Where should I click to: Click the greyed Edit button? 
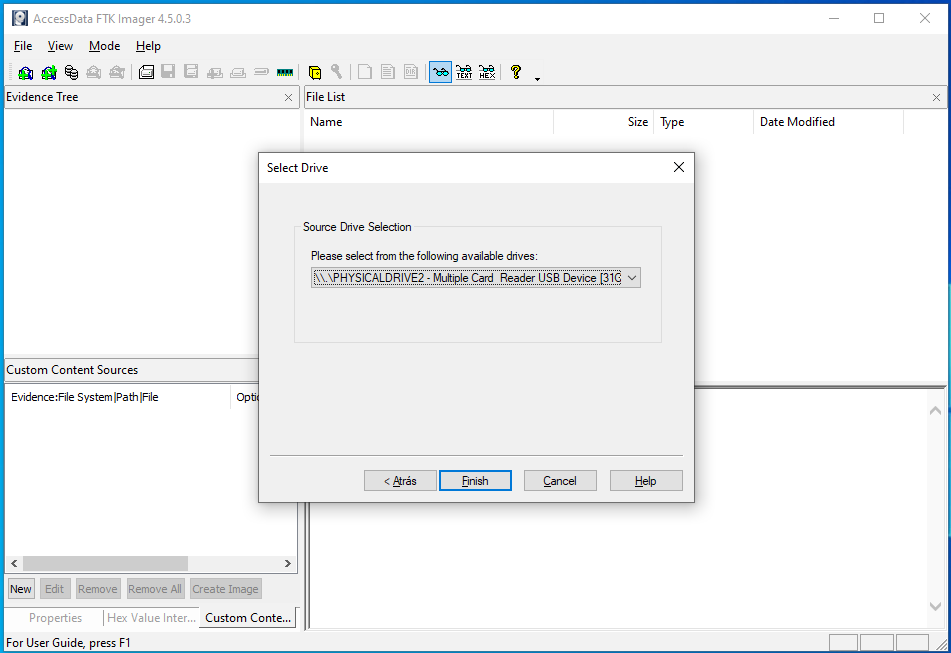click(x=55, y=589)
